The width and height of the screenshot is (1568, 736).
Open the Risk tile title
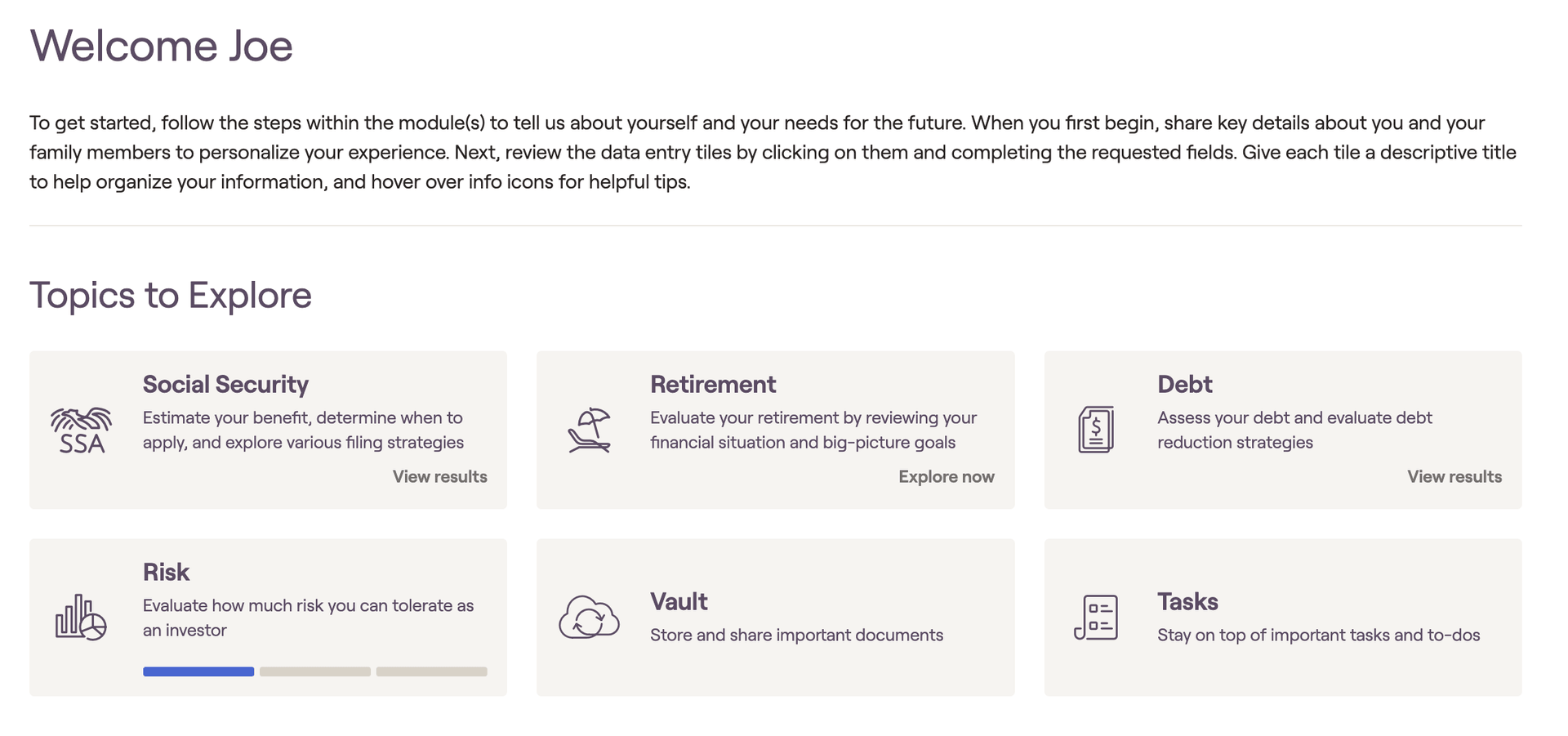(166, 573)
